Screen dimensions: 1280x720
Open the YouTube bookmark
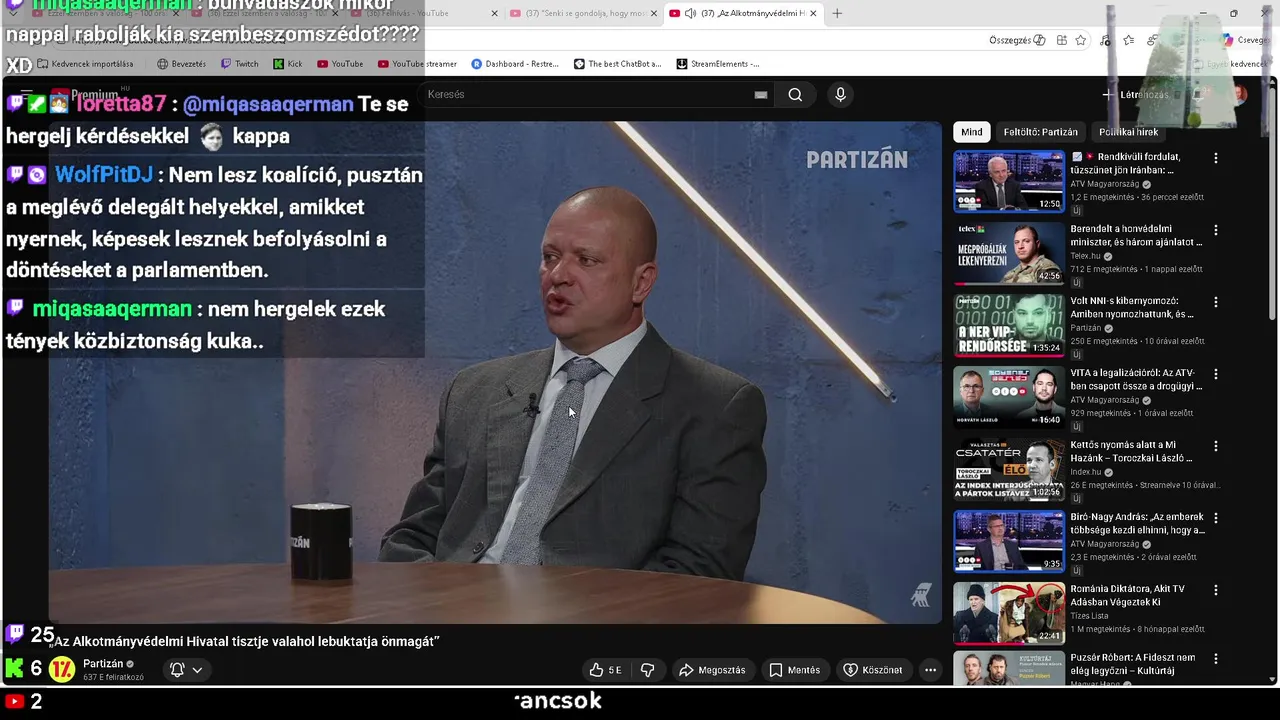tap(340, 64)
